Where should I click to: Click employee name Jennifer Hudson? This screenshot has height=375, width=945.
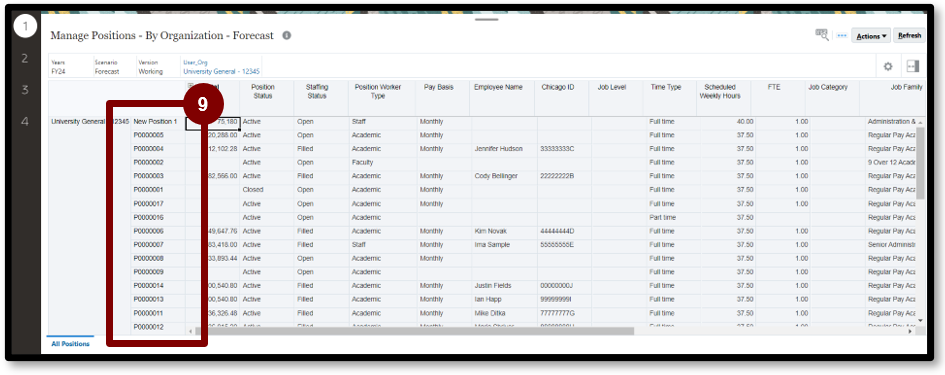click(x=498, y=149)
